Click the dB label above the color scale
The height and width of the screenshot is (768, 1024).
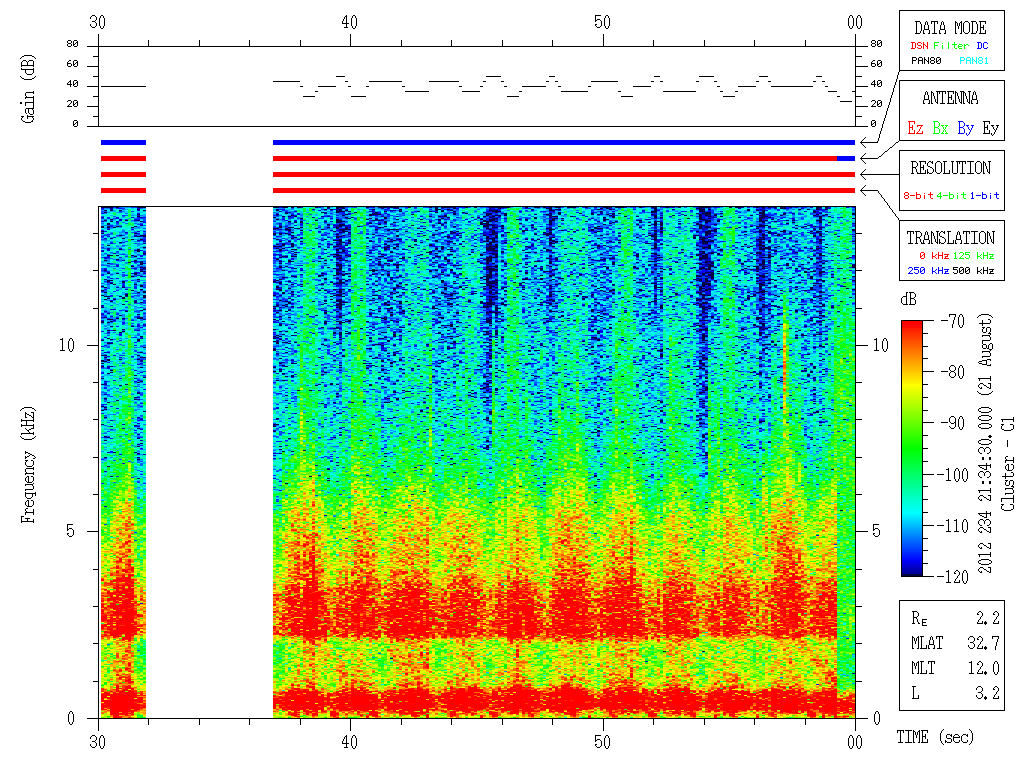pyautogui.click(x=908, y=299)
